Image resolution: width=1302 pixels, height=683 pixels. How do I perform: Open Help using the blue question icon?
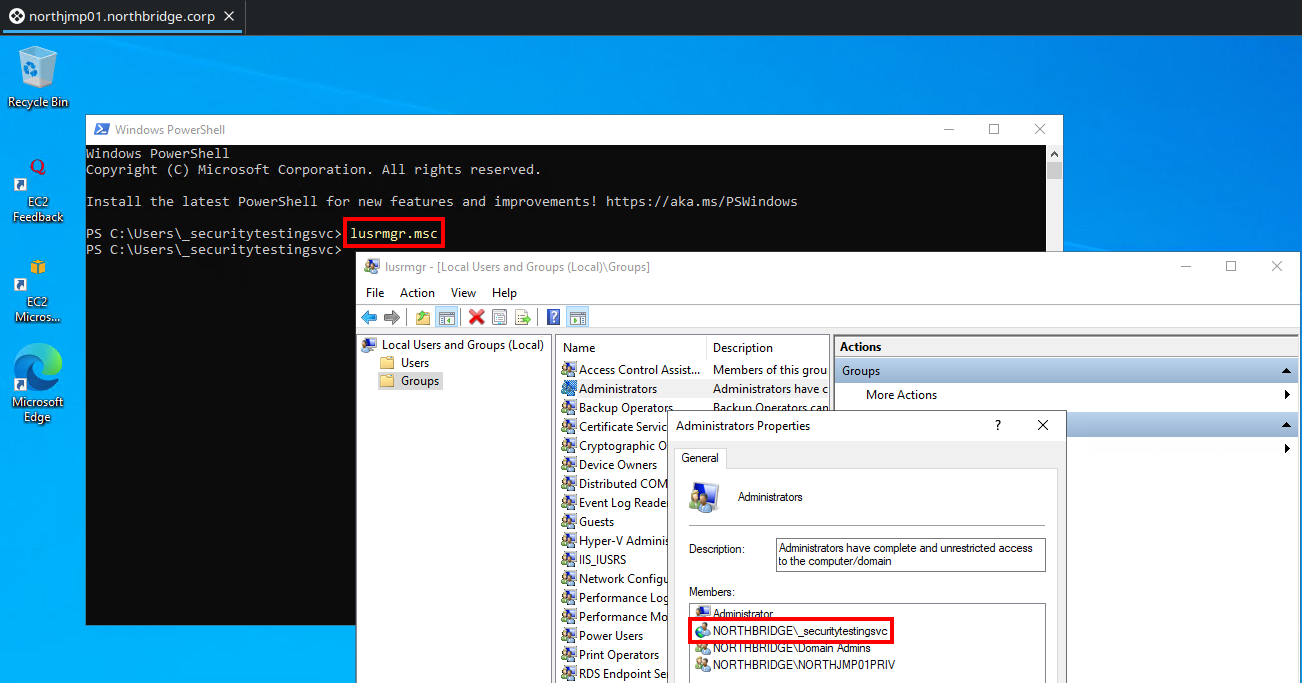[x=553, y=317]
